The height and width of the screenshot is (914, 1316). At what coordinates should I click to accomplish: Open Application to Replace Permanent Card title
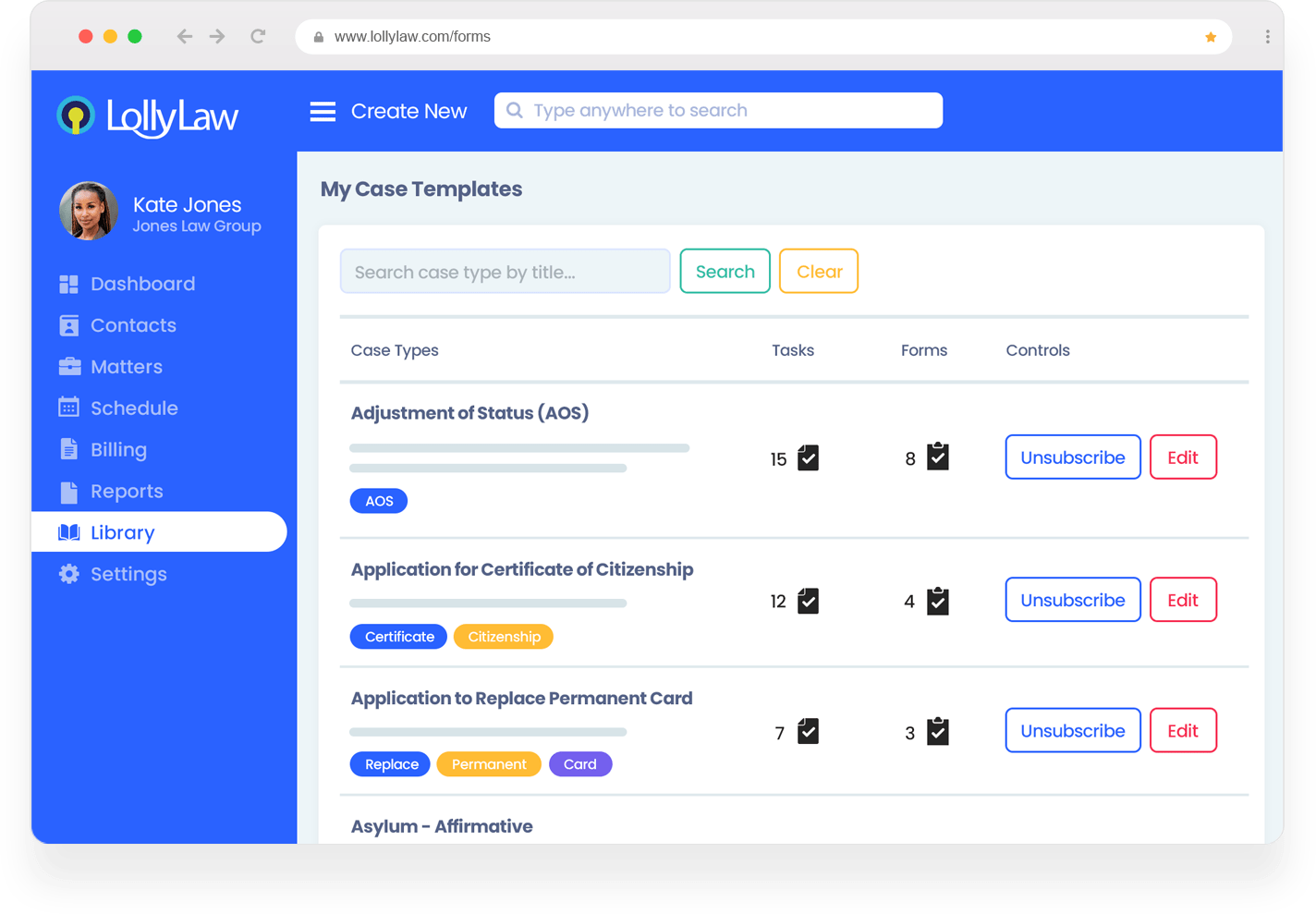[x=521, y=698]
